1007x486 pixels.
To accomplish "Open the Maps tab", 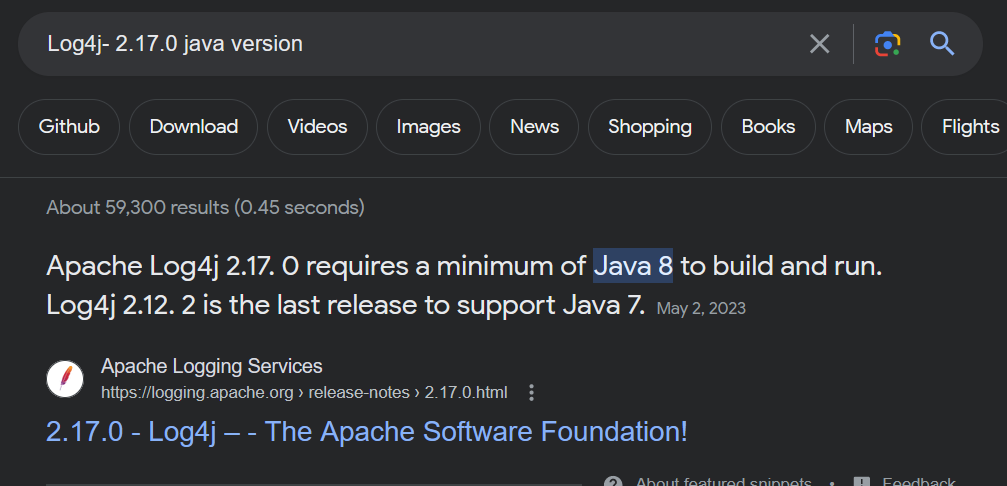I will pos(868,127).
